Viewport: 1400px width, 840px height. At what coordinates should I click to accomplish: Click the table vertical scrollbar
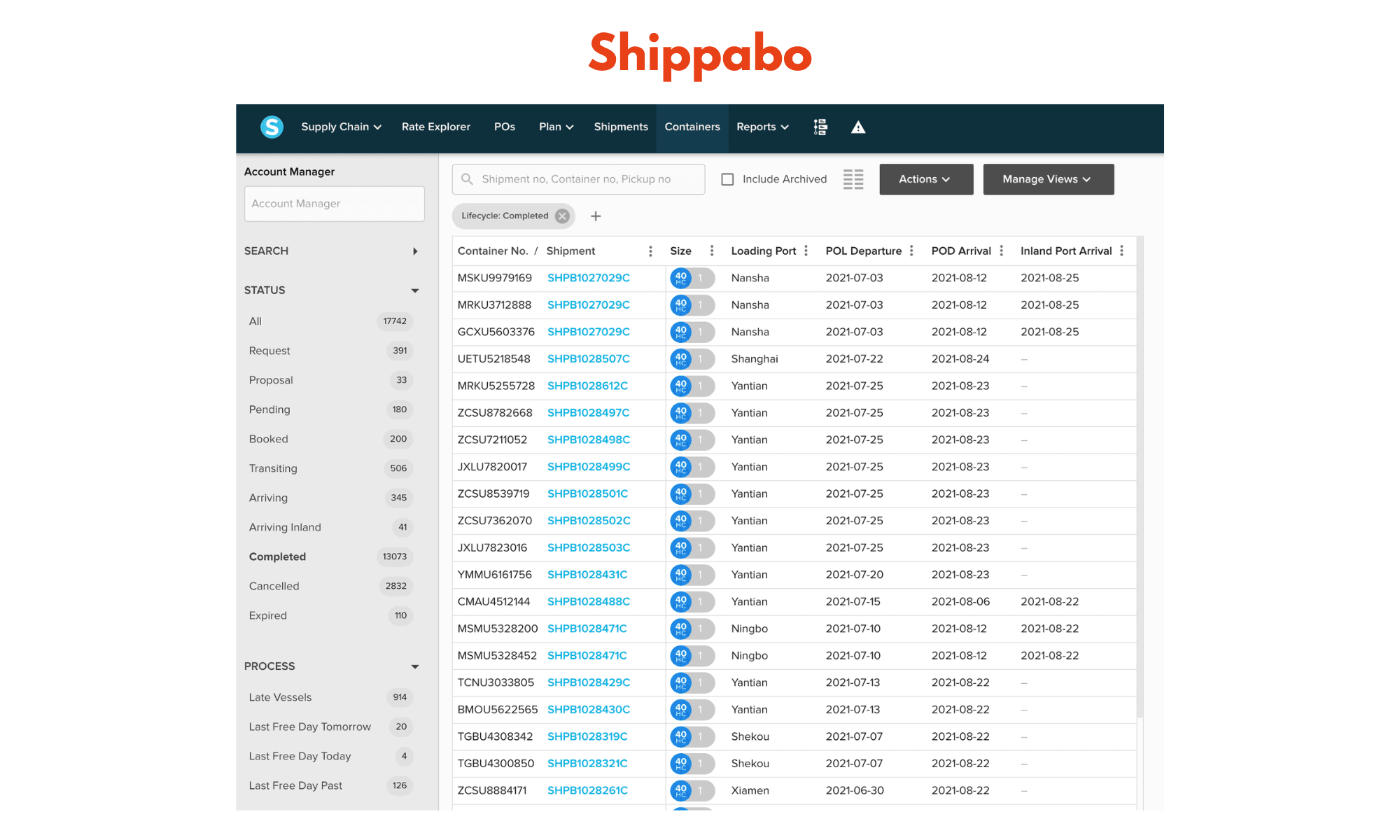tap(1140, 476)
